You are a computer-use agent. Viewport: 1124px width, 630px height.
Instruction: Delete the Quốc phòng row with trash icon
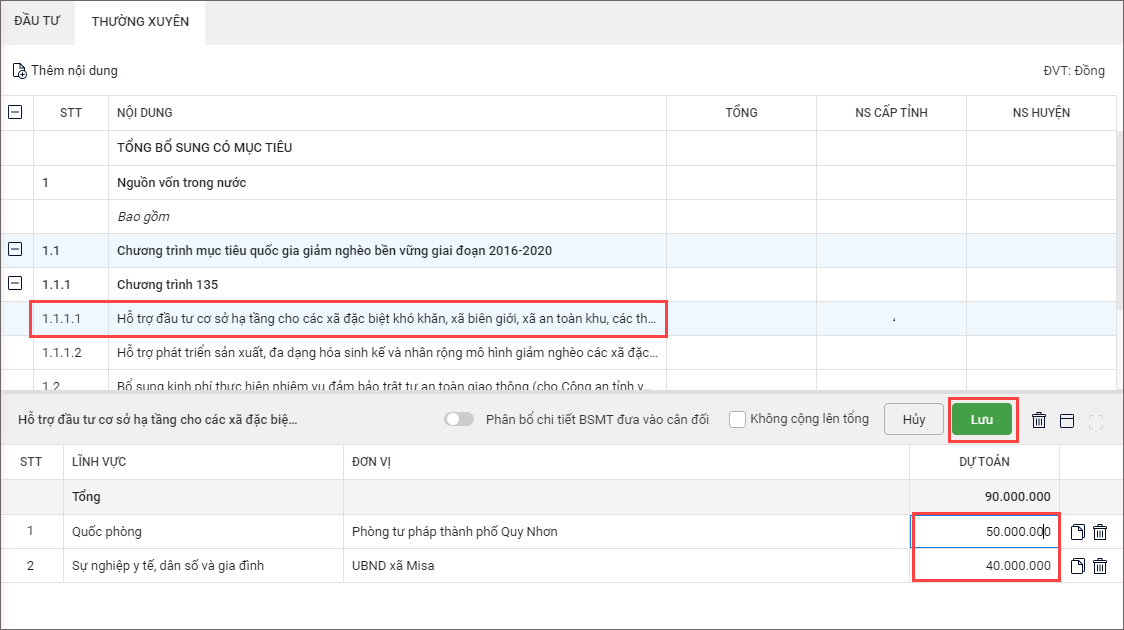click(x=1099, y=532)
